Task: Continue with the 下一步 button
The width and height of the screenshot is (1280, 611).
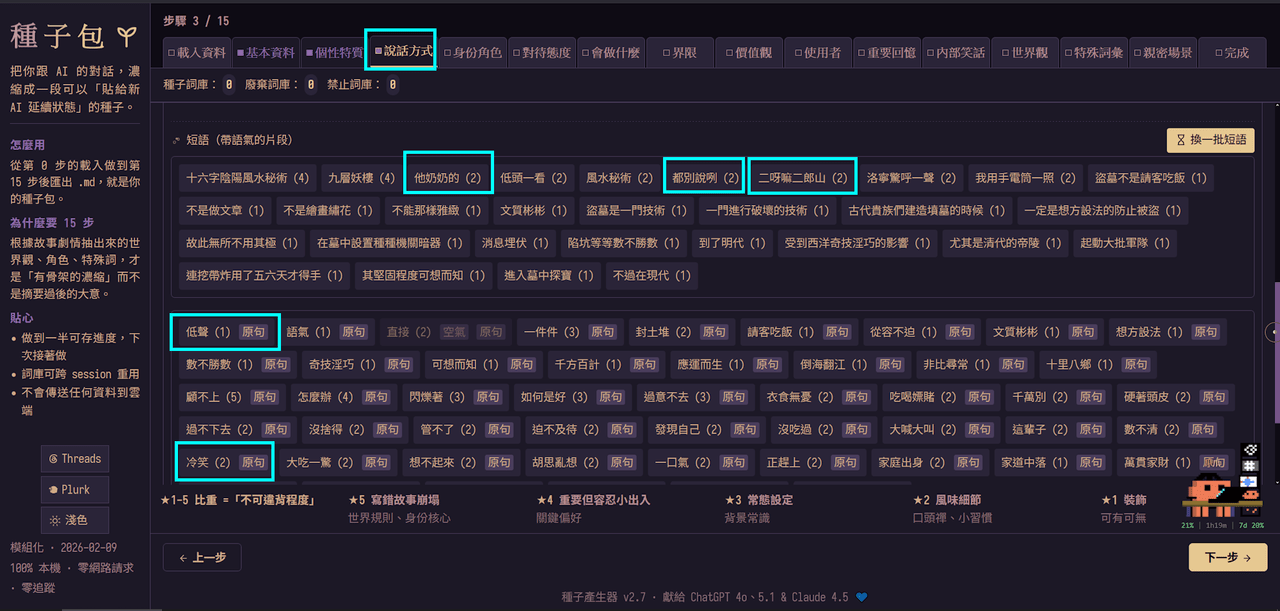Action: point(1228,558)
